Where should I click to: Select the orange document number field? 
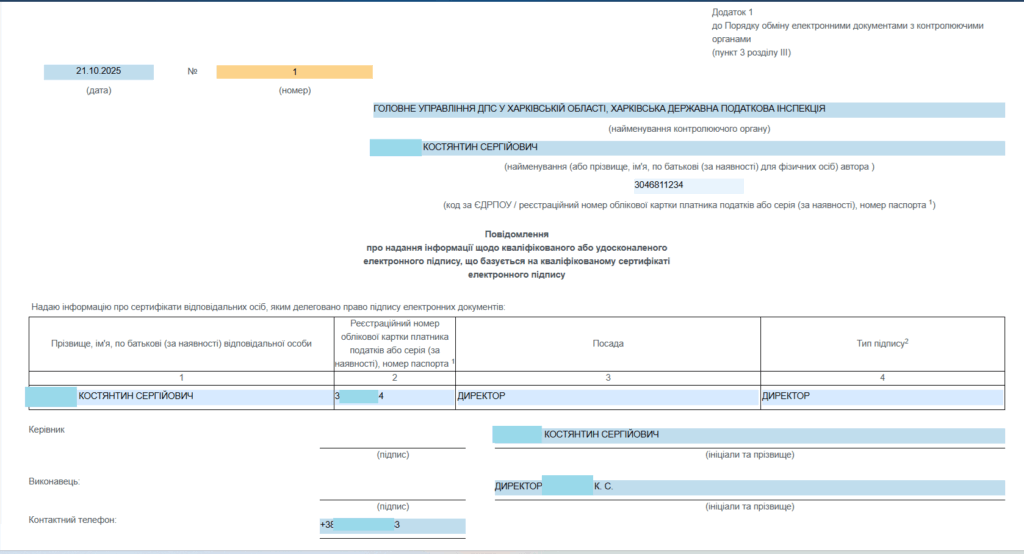point(294,72)
